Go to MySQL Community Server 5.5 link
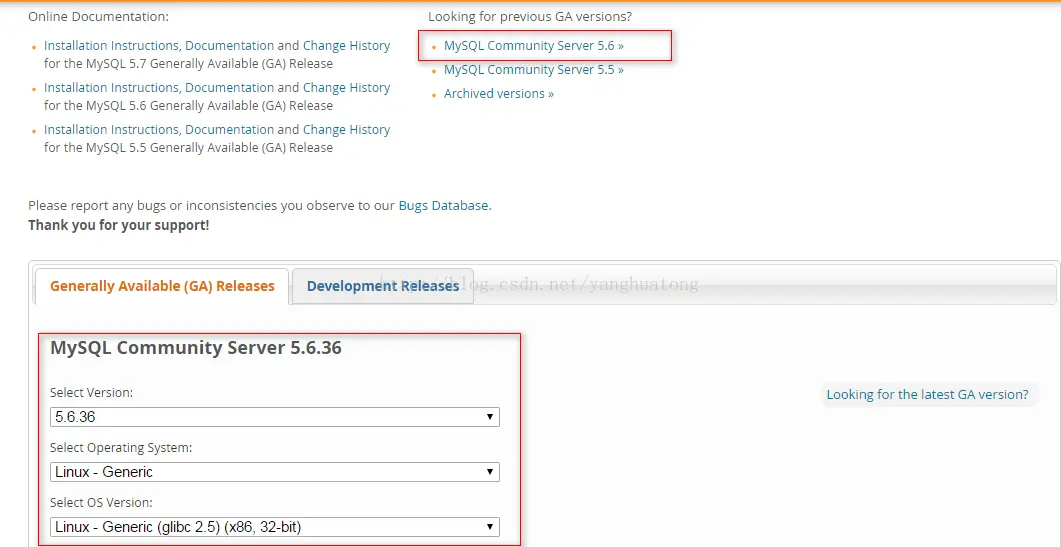Screen dimensions: 1061x547 (x=534, y=69)
